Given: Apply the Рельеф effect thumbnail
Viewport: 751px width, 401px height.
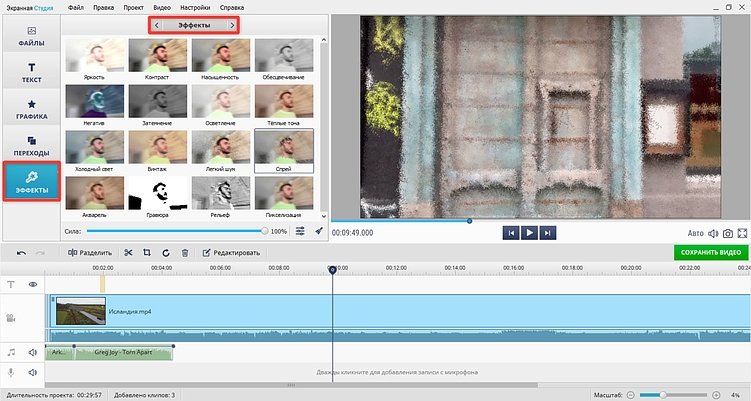Looking at the screenshot, I should tap(221, 193).
